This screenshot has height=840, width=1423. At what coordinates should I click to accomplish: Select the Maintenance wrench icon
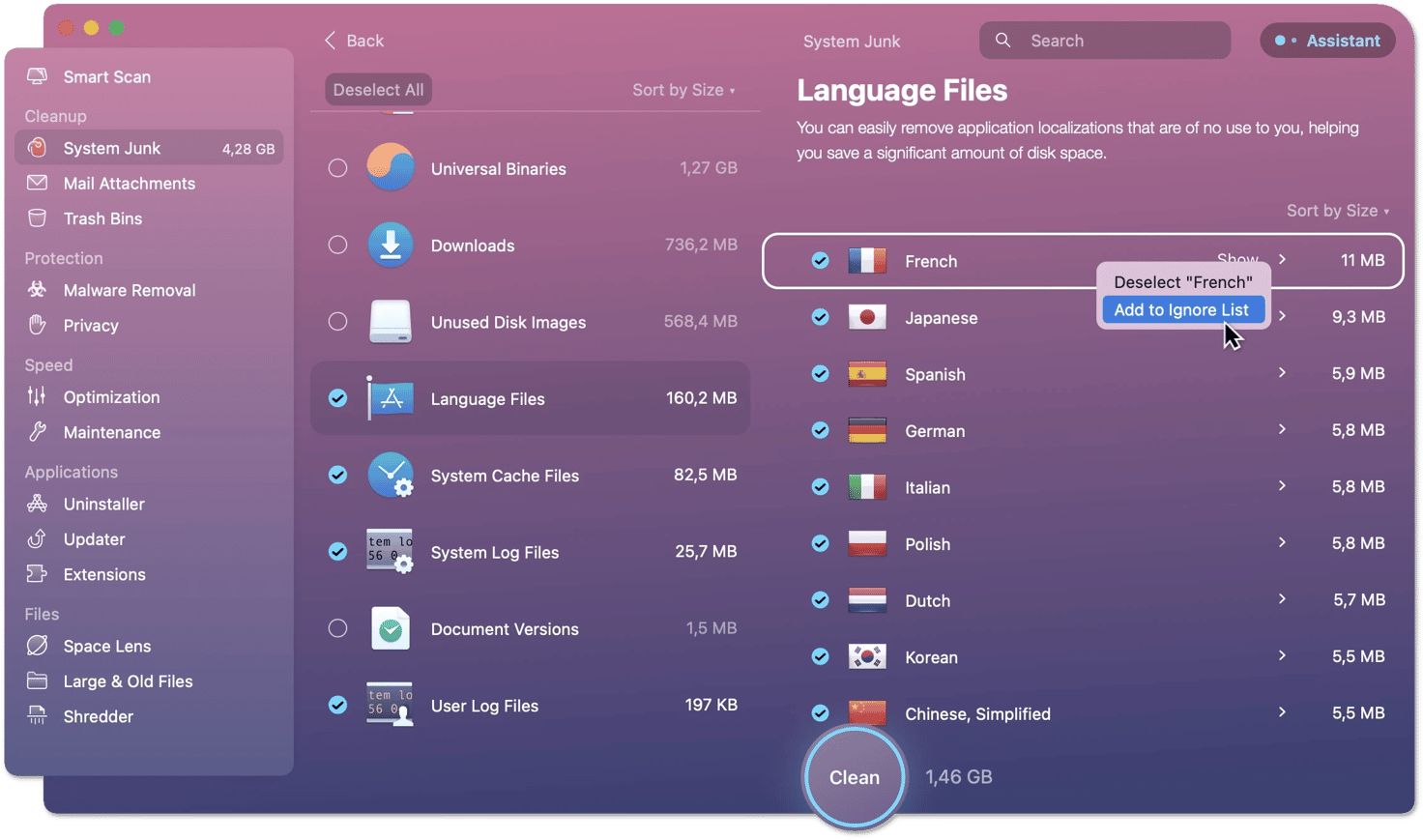(37, 432)
